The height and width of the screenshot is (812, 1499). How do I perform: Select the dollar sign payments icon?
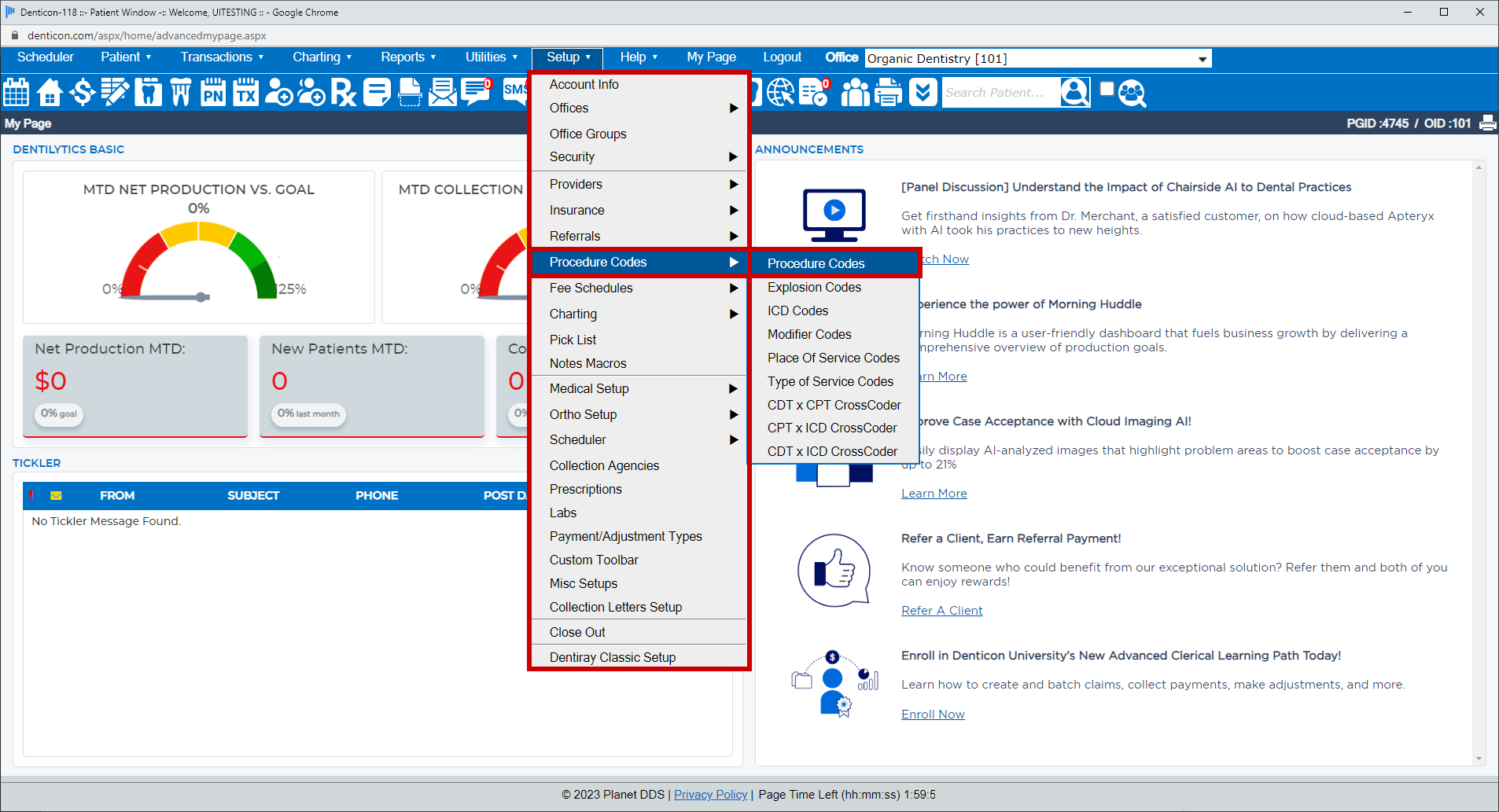[83, 92]
